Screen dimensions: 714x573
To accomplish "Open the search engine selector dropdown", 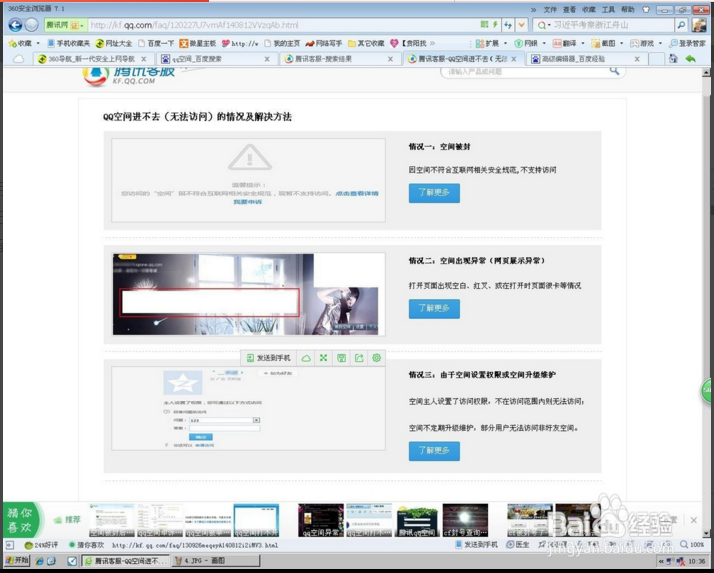I will (x=544, y=25).
